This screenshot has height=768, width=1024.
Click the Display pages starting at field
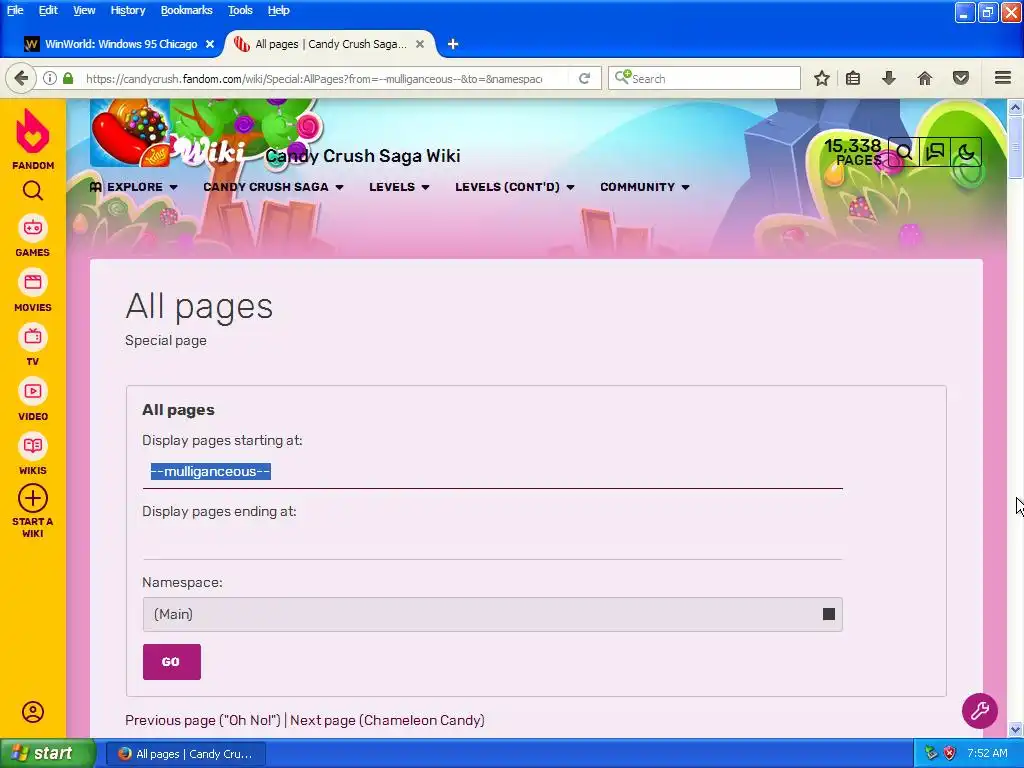pos(492,472)
